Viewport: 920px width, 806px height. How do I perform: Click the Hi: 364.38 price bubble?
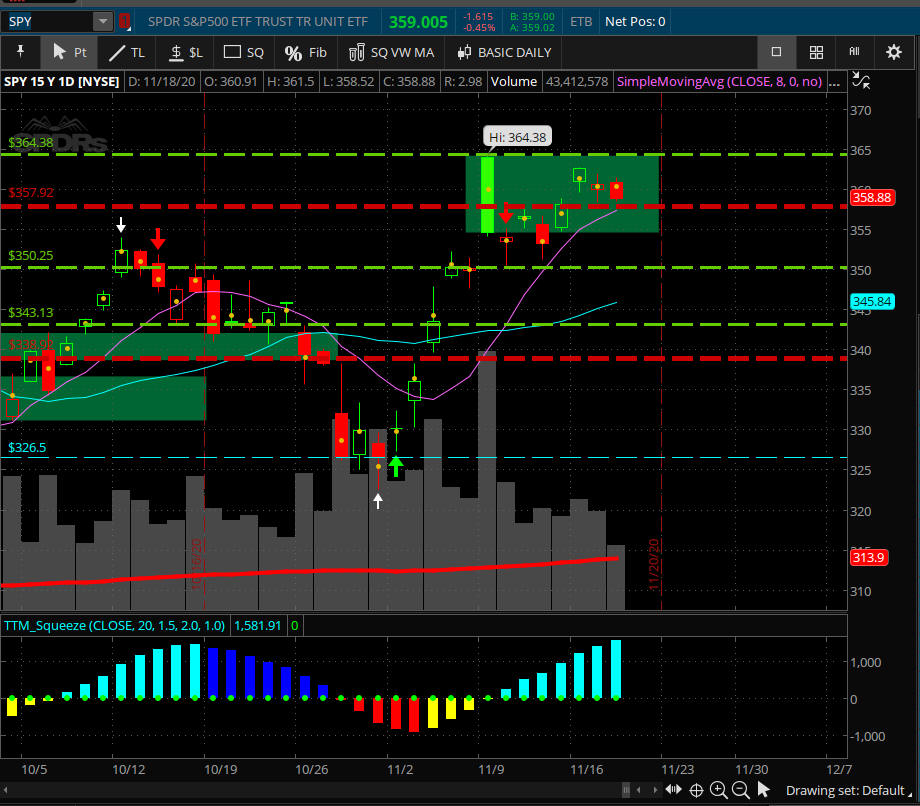point(517,137)
